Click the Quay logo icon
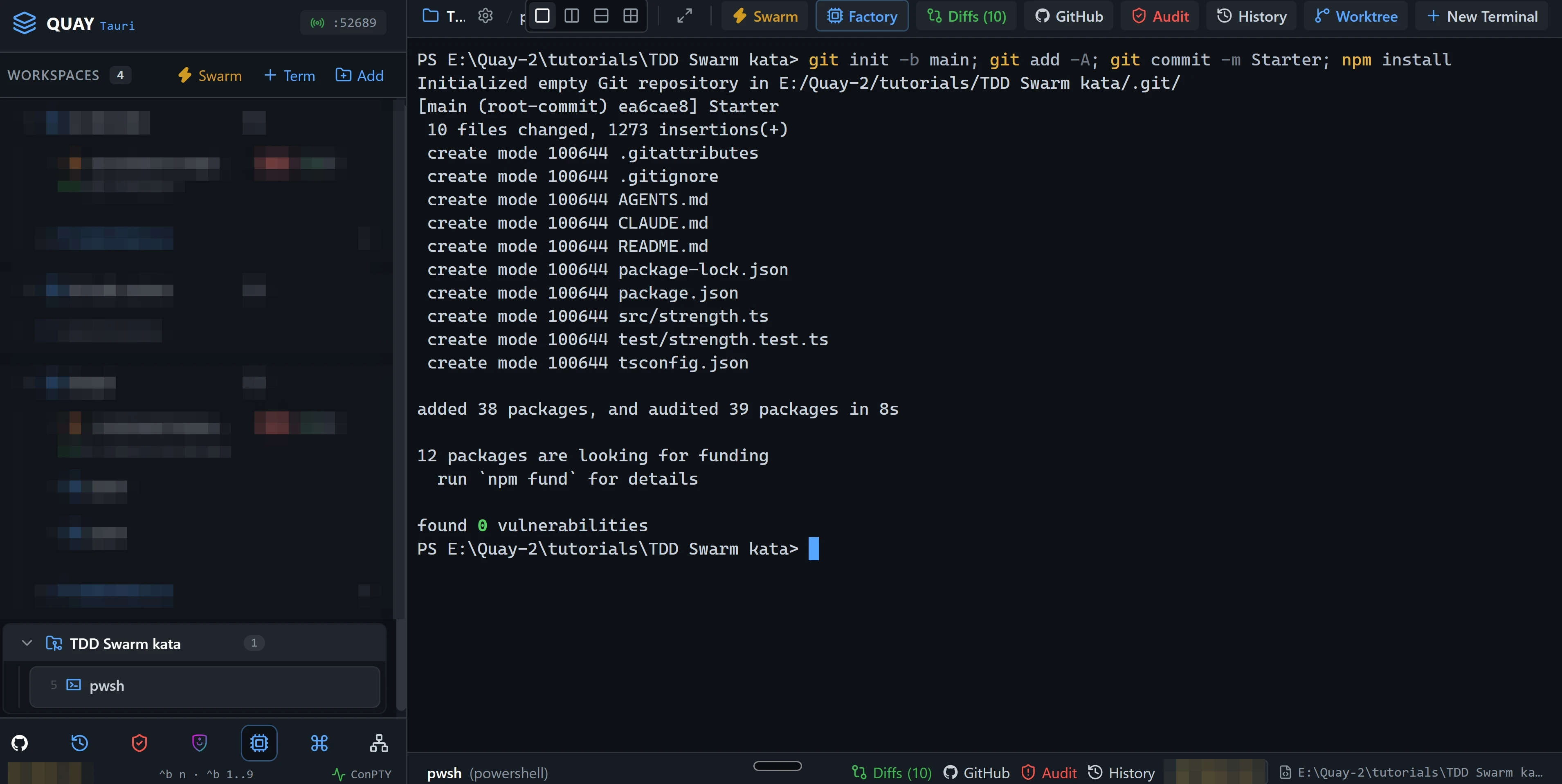The height and width of the screenshot is (784, 1562). click(x=25, y=23)
